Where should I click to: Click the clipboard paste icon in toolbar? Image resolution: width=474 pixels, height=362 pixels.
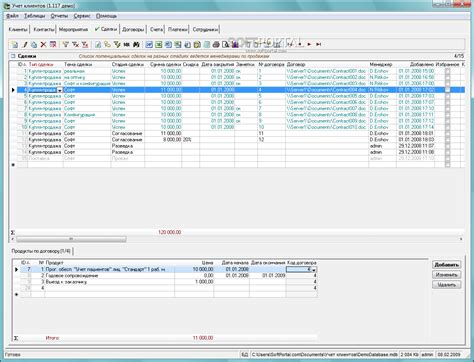tap(197, 44)
